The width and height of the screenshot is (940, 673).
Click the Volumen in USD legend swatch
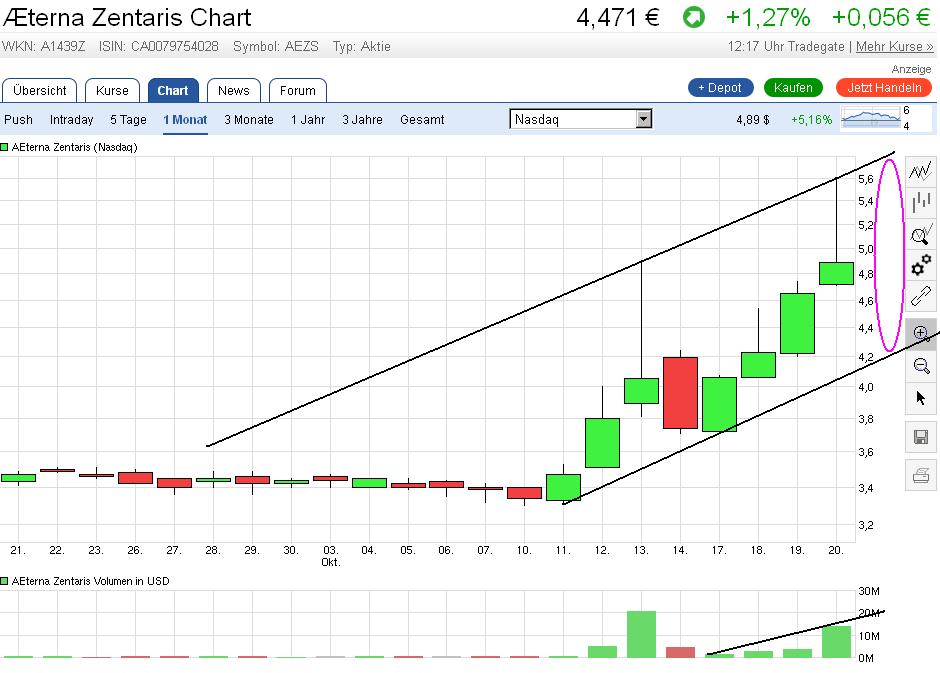(x=4, y=581)
